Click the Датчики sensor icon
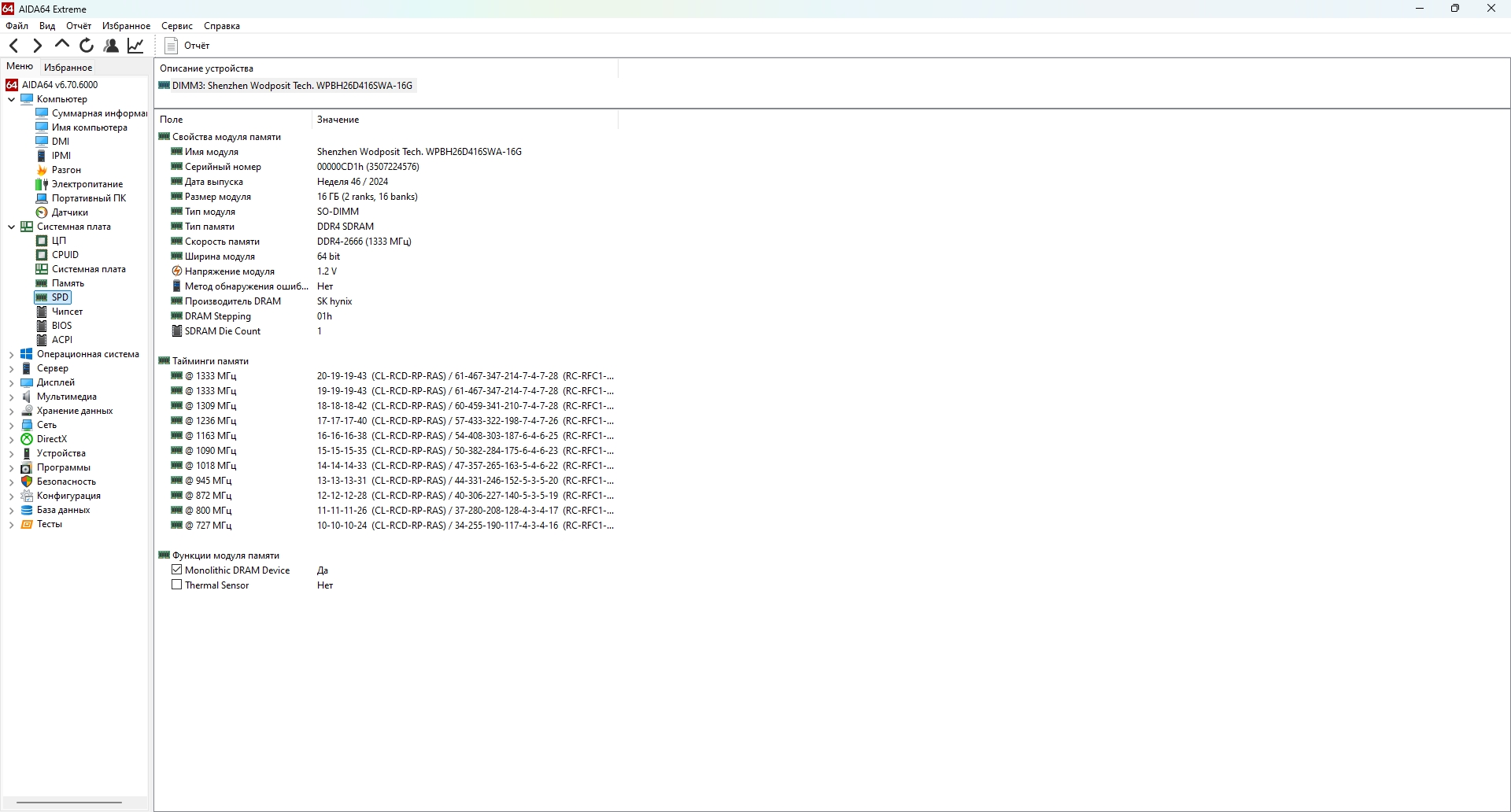The width and height of the screenshot is (1511, 812). click(x=42, y=212)
